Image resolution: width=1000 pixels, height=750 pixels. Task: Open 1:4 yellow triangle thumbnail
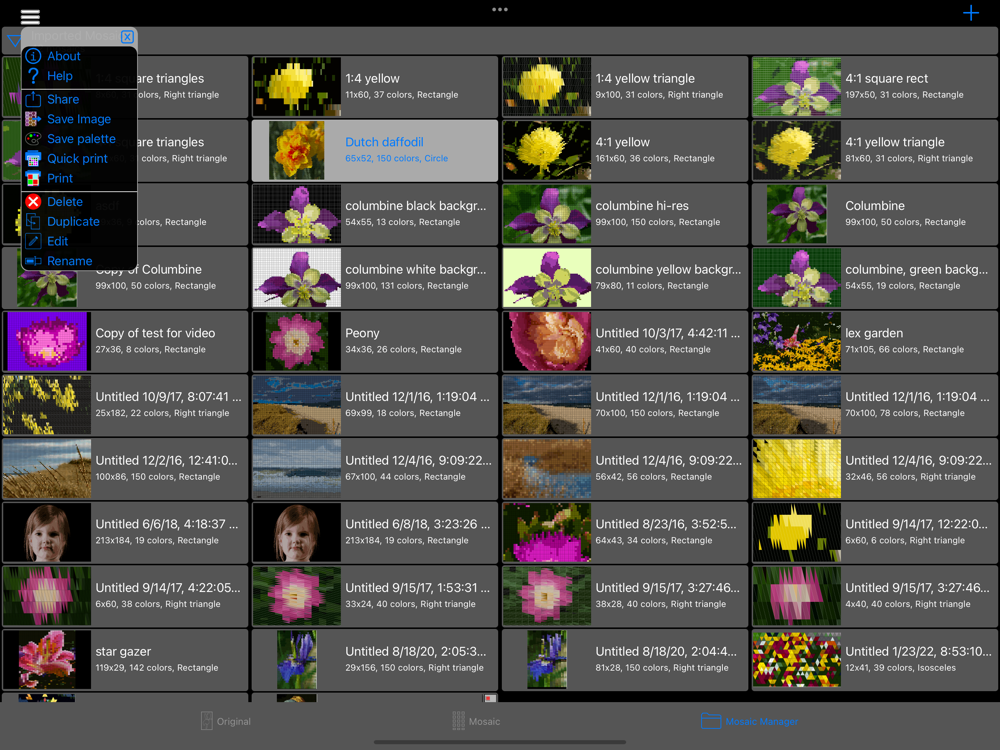tap(547, 87)
